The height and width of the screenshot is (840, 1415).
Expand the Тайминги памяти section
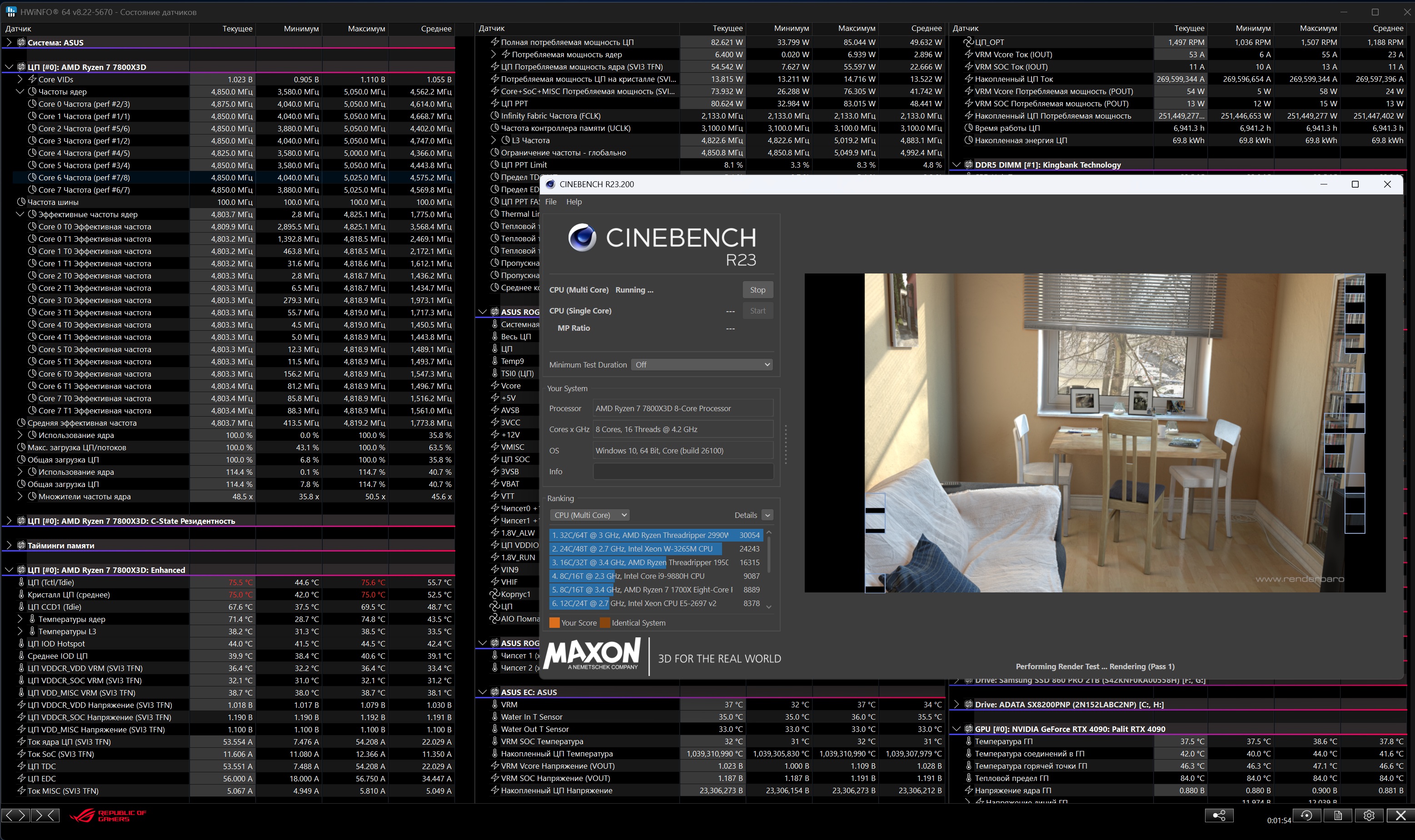click(x=9, y=546)
